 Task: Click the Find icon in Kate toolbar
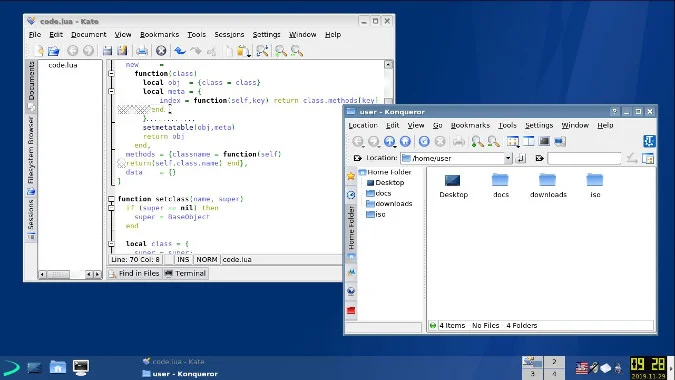click(262, 51)
